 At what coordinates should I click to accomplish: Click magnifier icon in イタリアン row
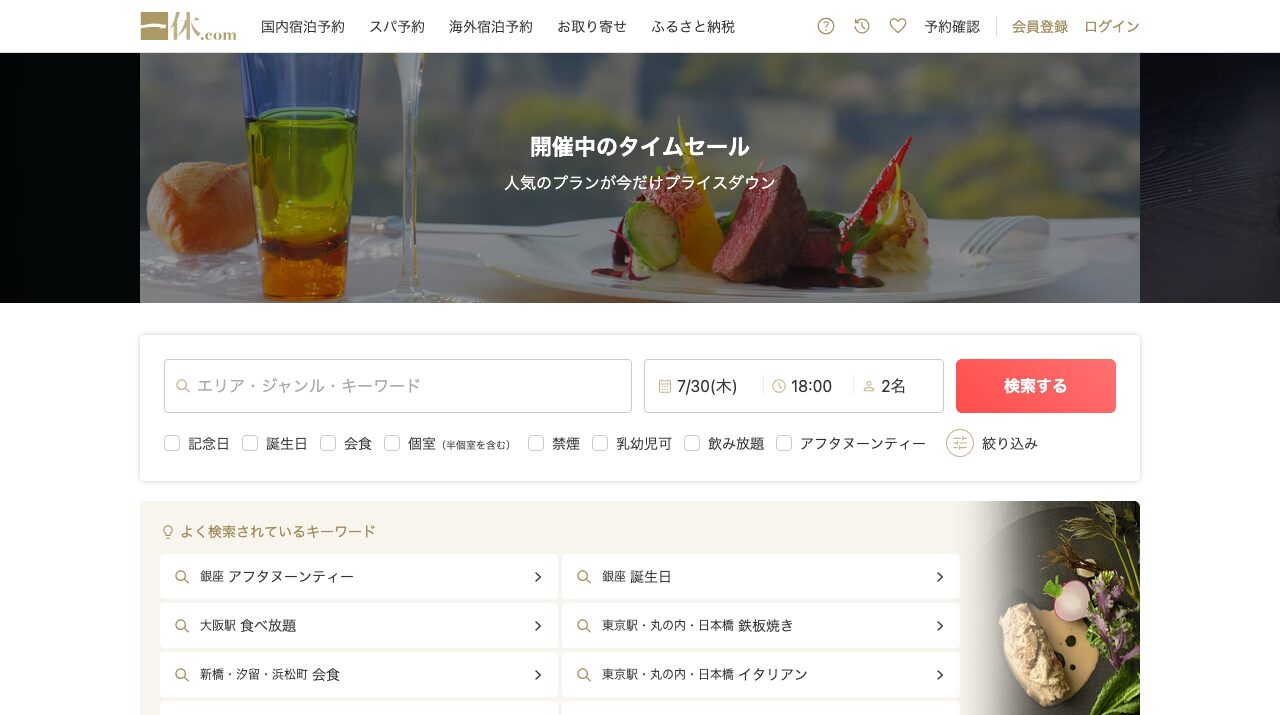(584, 675)
